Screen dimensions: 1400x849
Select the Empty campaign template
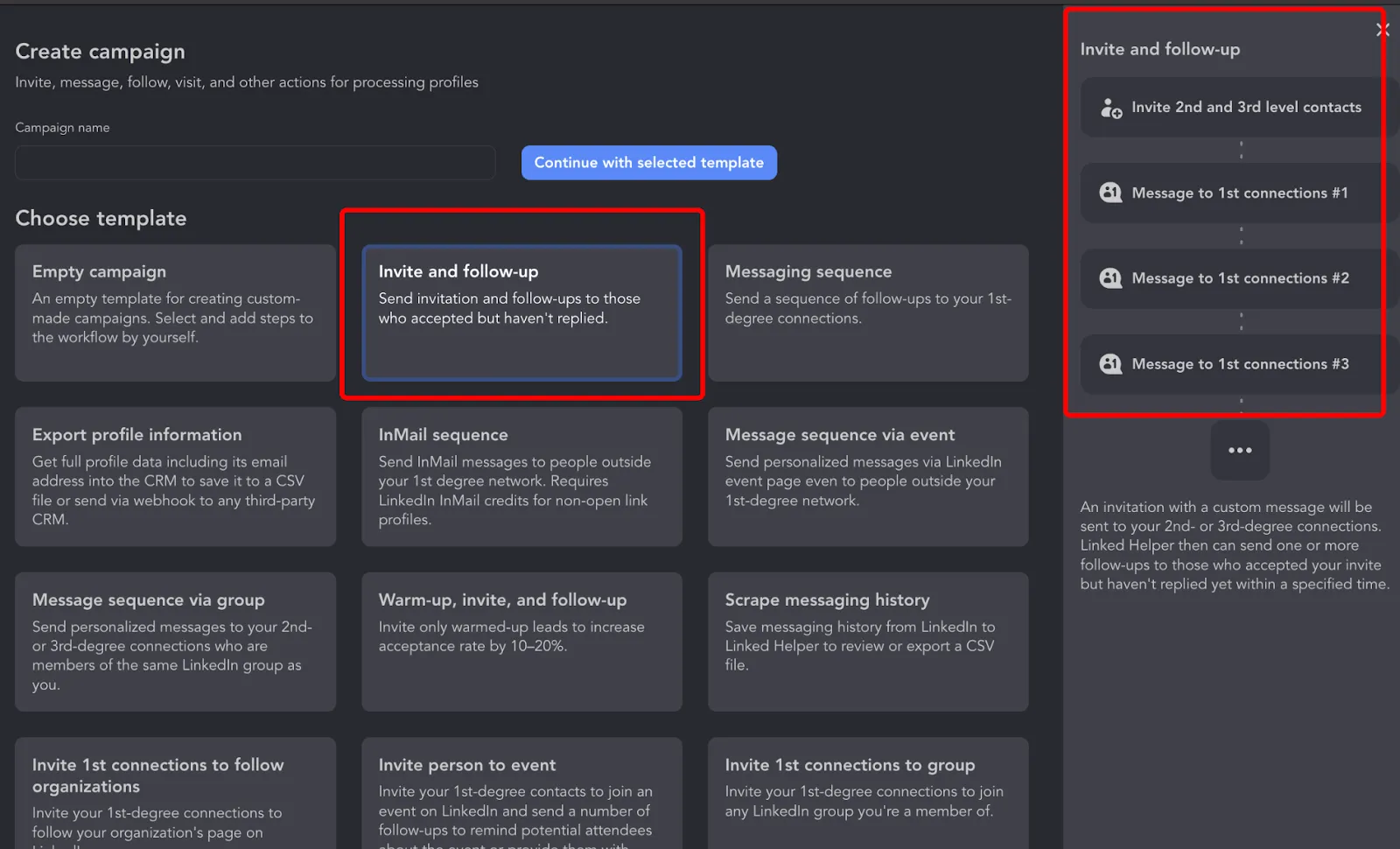click(175, 312)
